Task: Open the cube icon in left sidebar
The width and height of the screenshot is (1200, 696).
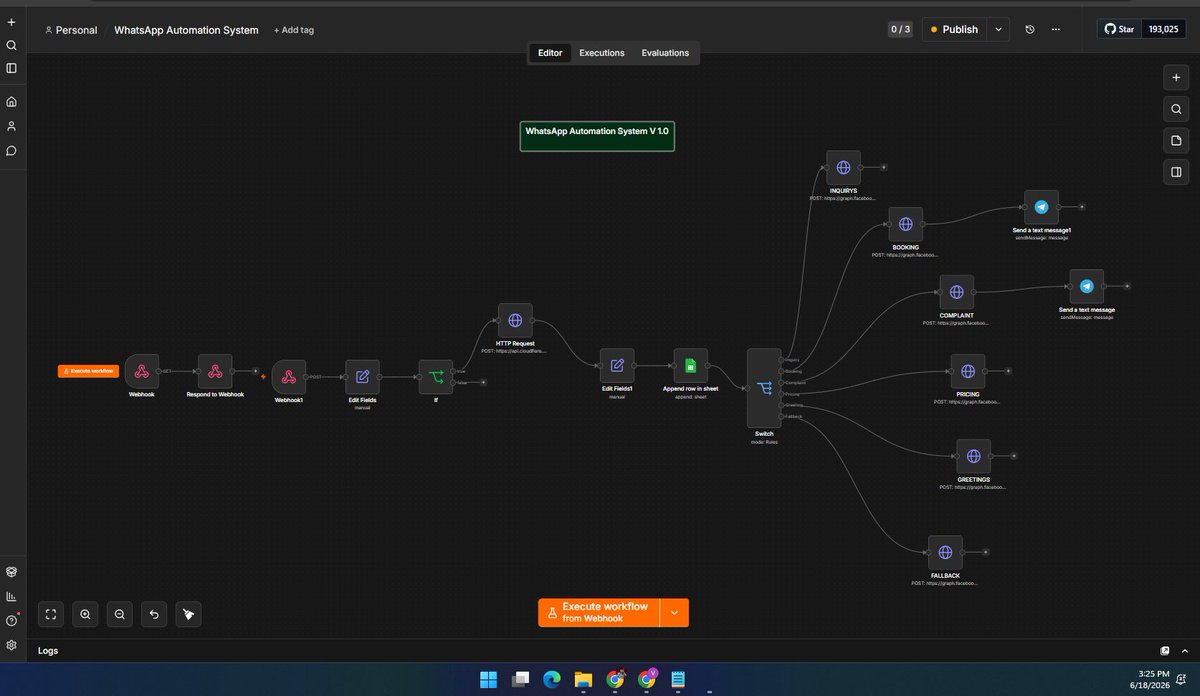Action: pos(11,572)
